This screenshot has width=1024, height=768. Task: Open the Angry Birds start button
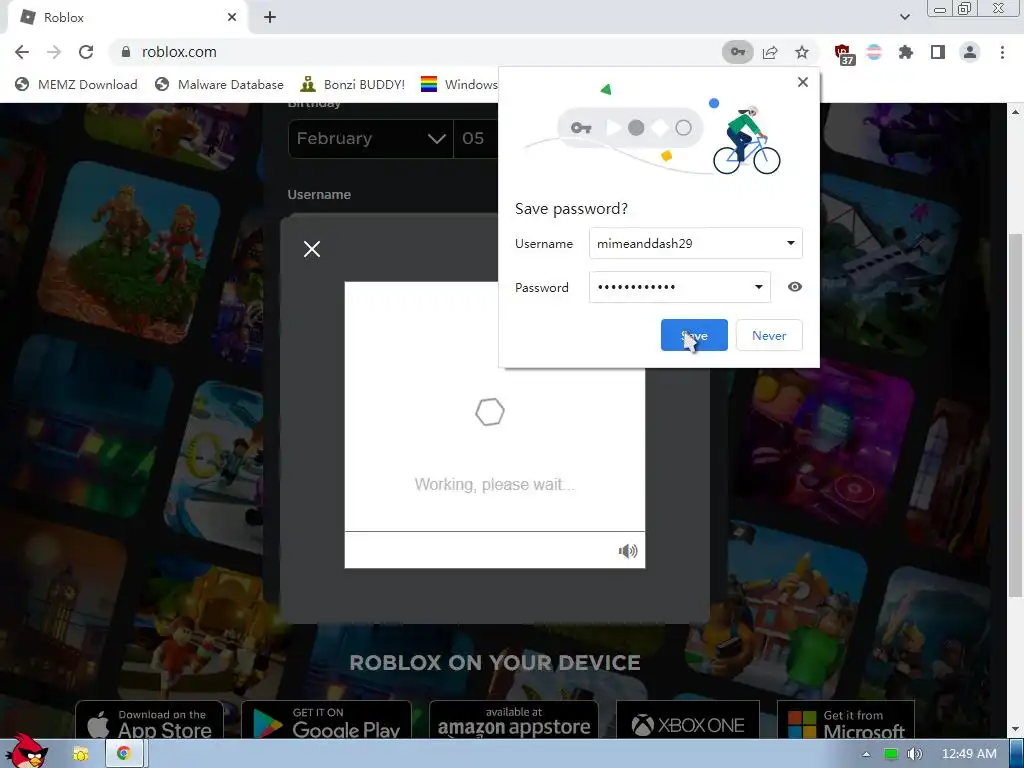click(x=26, y=751)
